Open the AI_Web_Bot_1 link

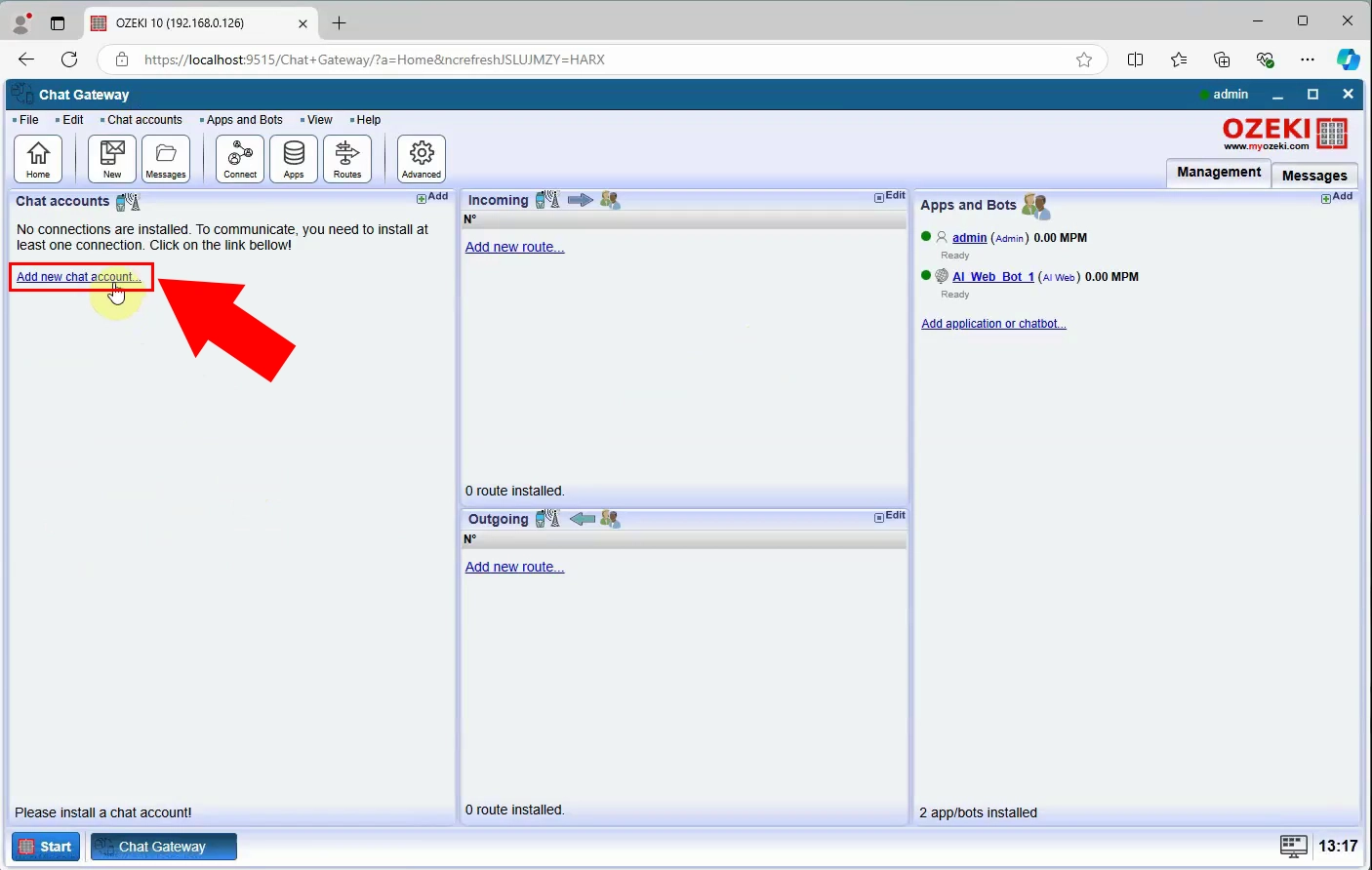click(993, 277)
